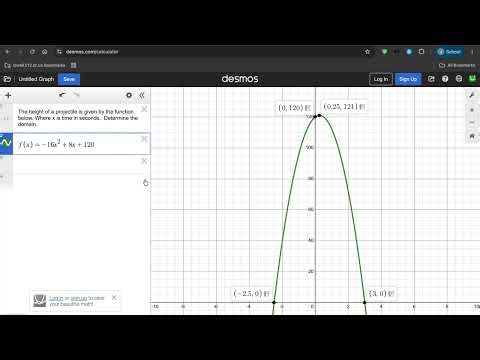Image resolution: width=480 pixels, height=360 pixels.
Task: Click the x-intercept point at x equals 3
Action: tap(364, 302)
